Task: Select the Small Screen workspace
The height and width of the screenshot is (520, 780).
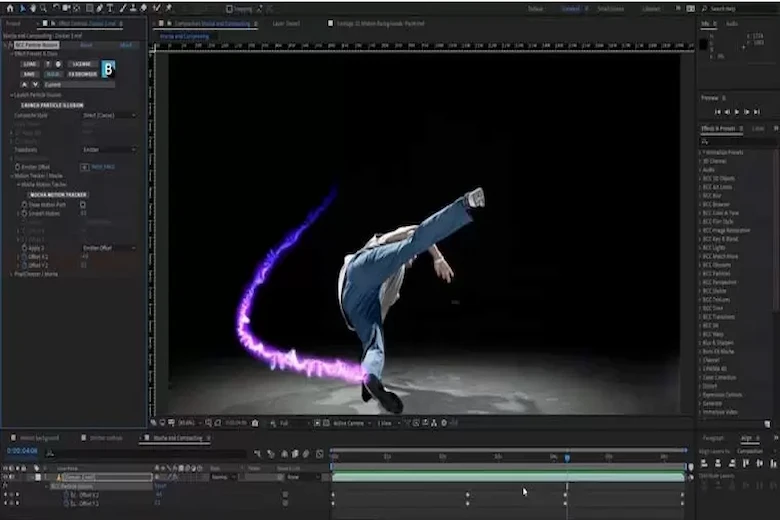Action: (x=611, y=8)
